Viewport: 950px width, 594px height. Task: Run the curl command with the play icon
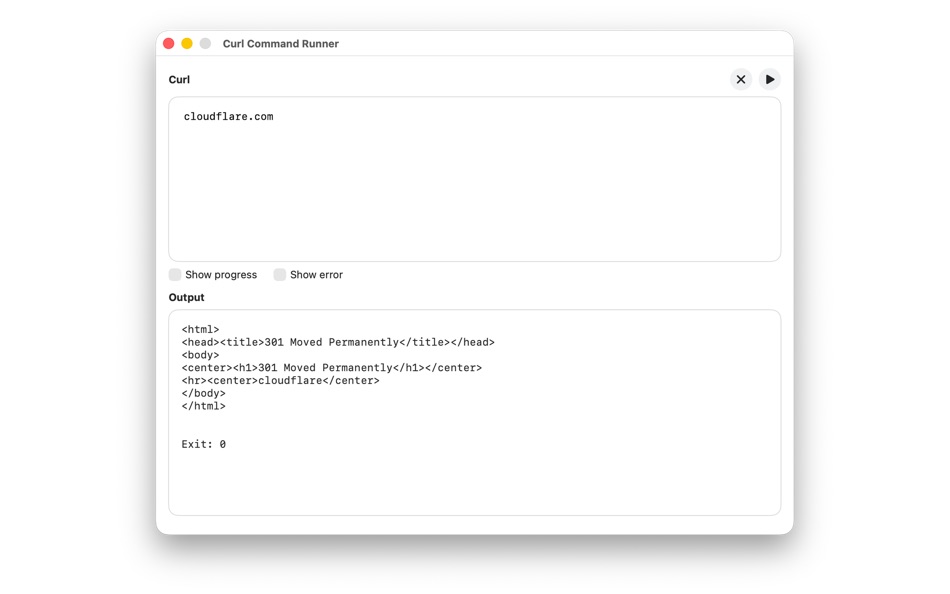pyautogui.click(x=769, y=79)
